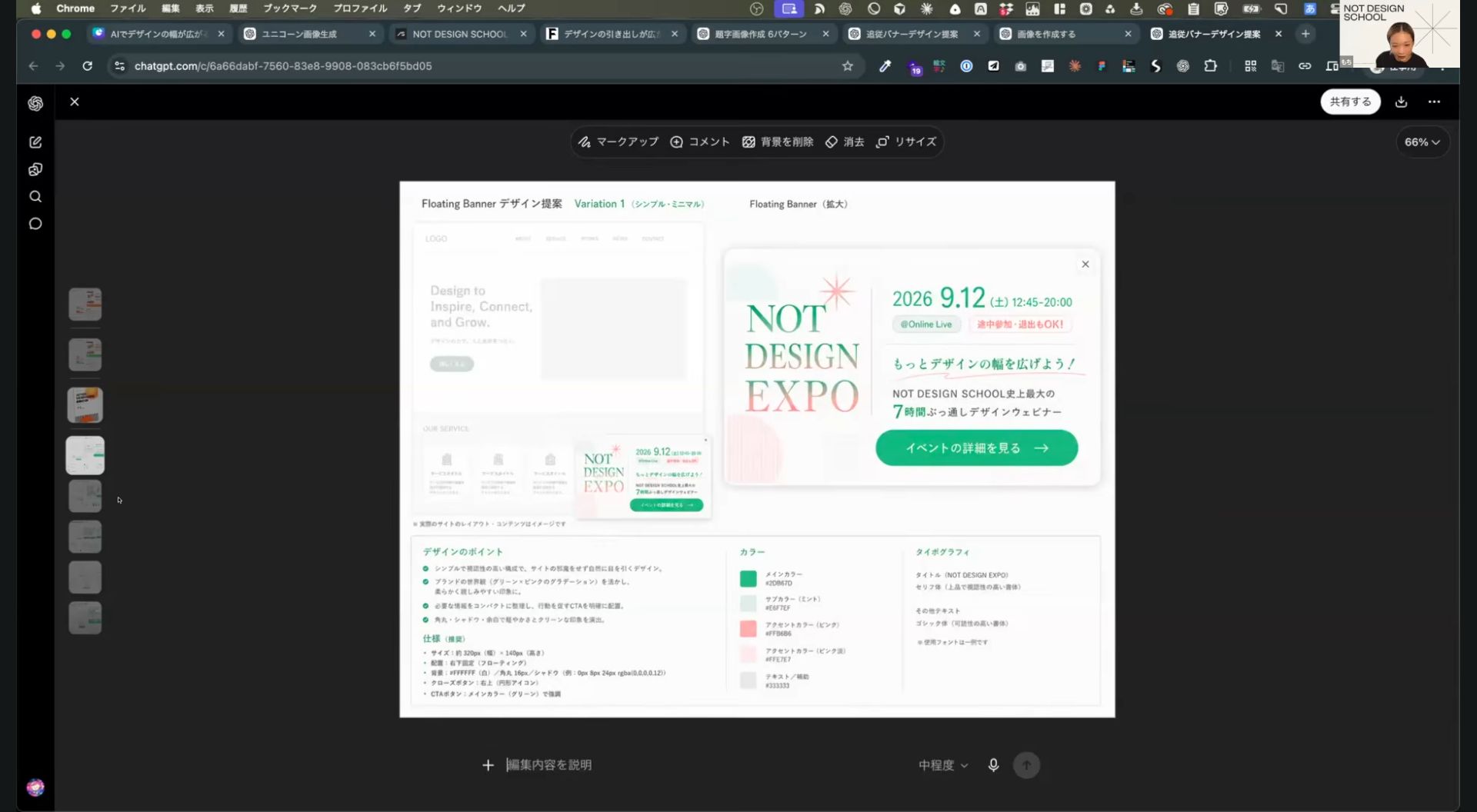Select the マークアップ tool
Image resolution: width=1477 pixels, height=812 pixels.
tap(618, 141)
